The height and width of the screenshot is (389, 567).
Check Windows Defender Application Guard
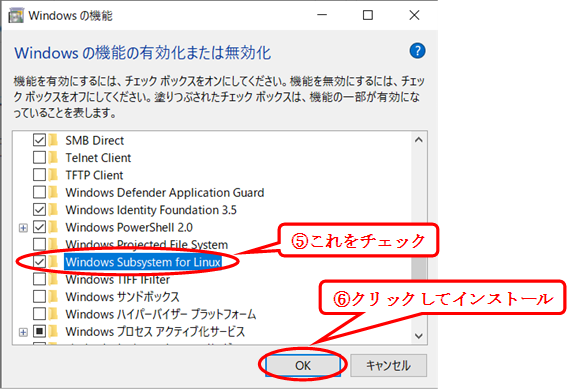point(39,192)
